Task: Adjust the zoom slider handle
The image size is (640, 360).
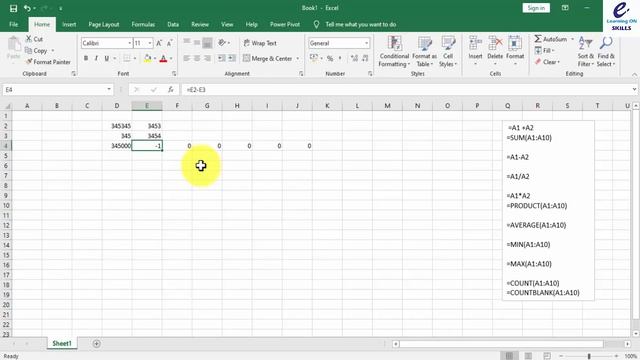Action: click(589, 356)
